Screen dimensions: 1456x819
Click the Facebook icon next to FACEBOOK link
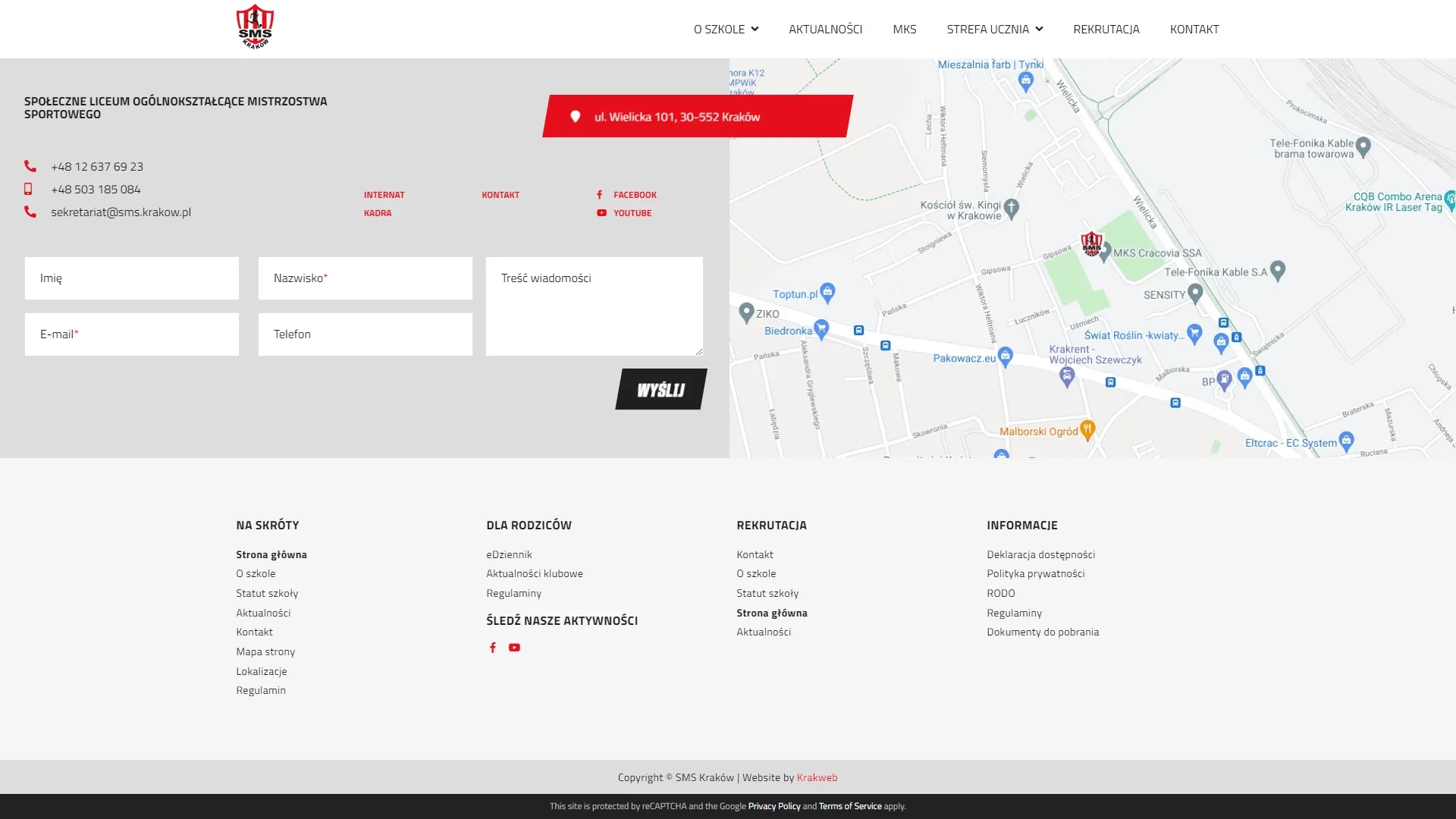600,195
